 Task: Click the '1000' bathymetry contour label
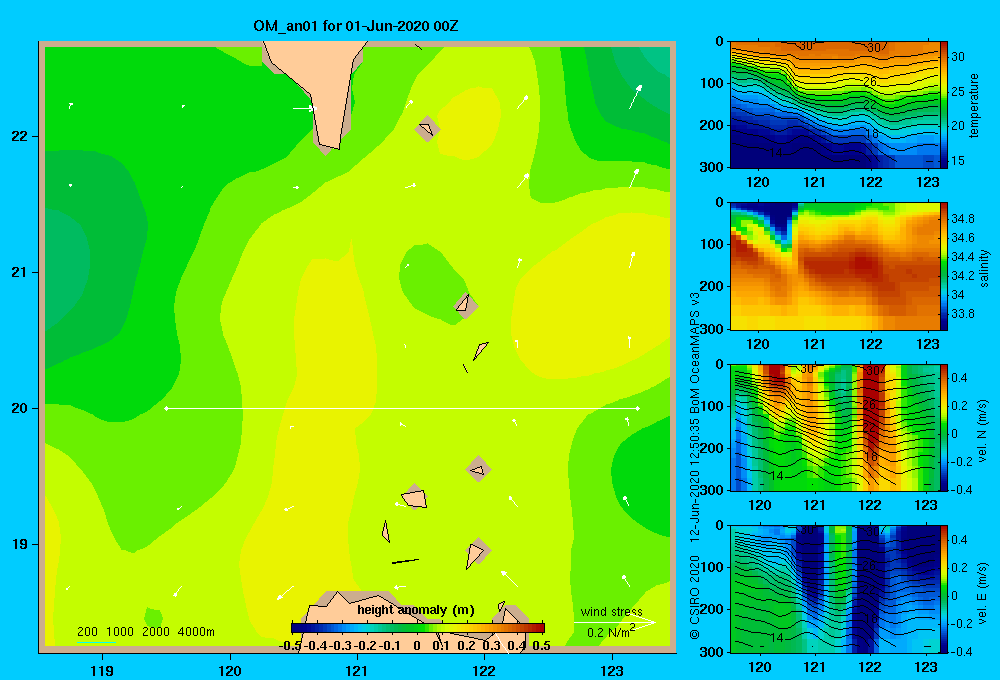(120, 632)
